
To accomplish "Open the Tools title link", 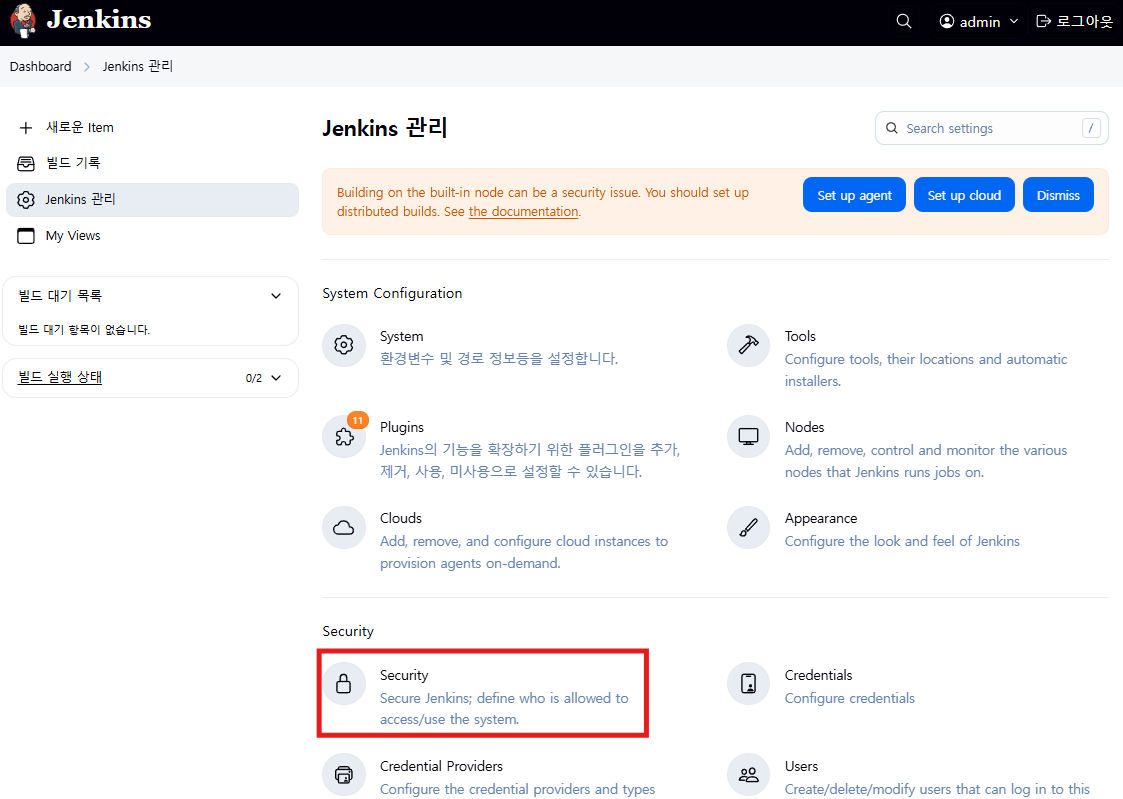I will [800, 336].
